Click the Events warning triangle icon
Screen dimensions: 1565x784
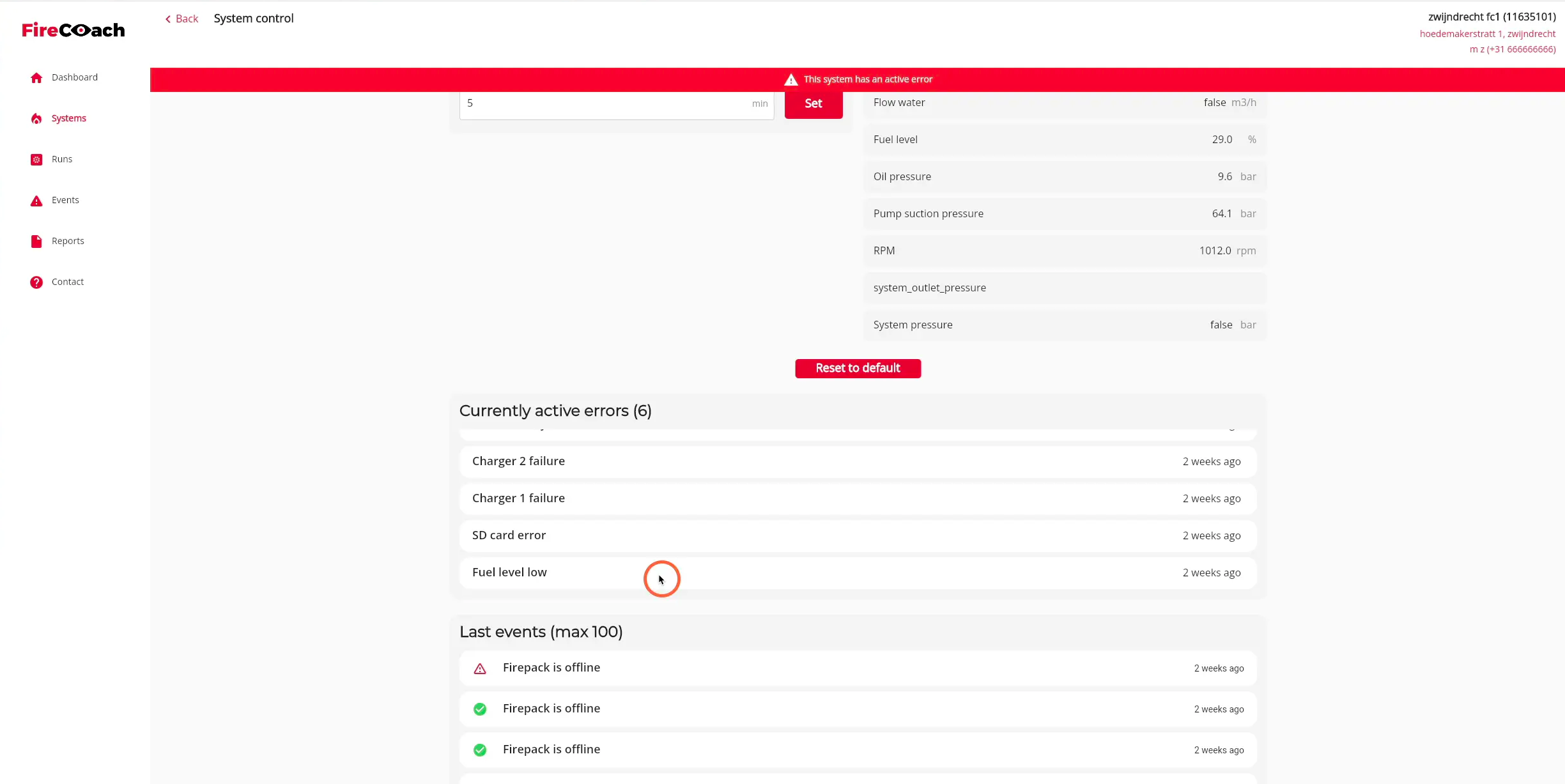tap(36, 201)
